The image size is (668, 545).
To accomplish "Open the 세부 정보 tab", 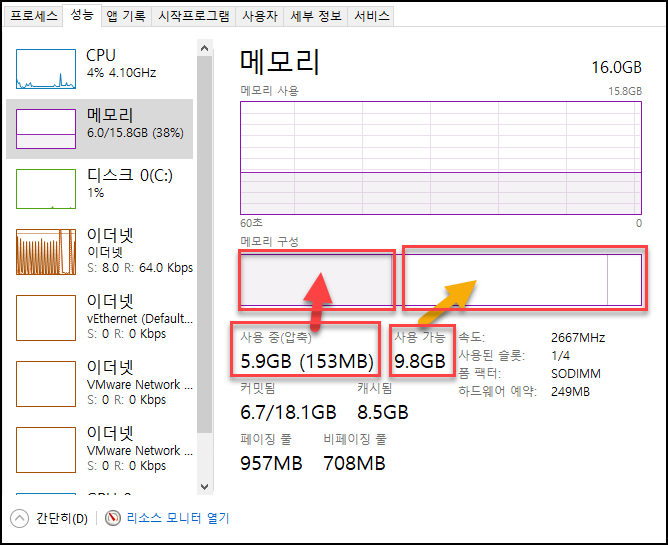I will (316, 16).
